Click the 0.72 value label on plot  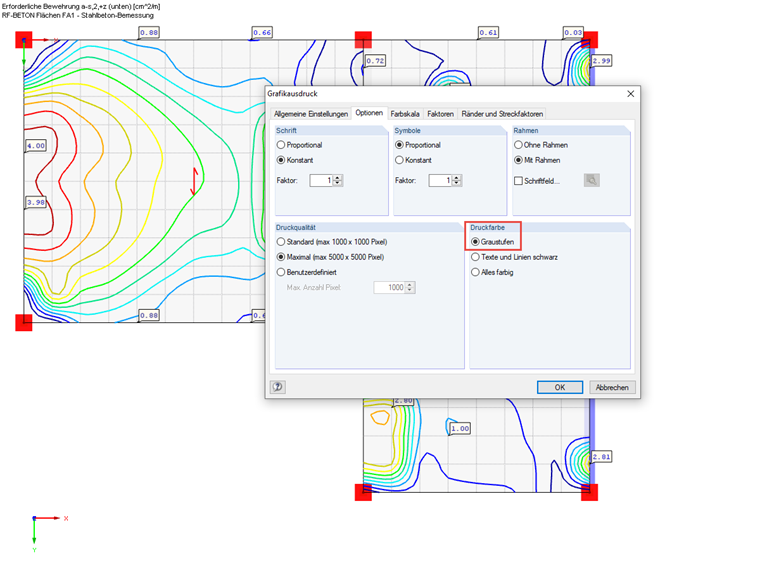point(375,61)
